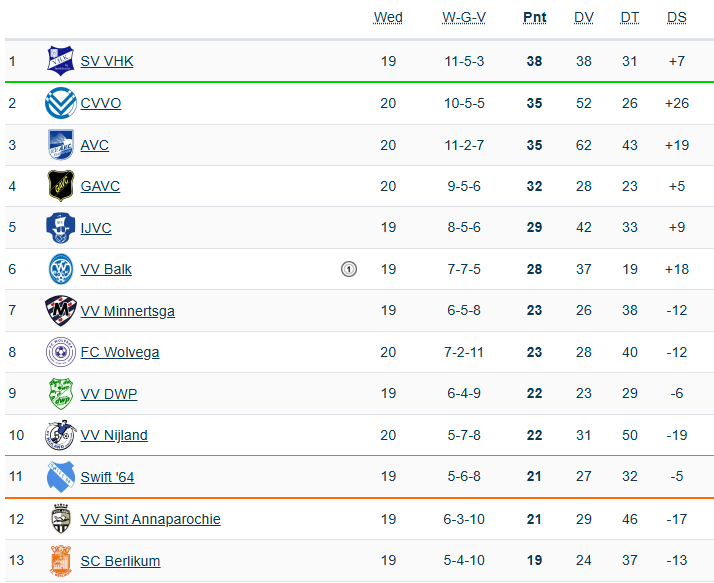Click the VV Minnertsga club logo

click(61, 311)
